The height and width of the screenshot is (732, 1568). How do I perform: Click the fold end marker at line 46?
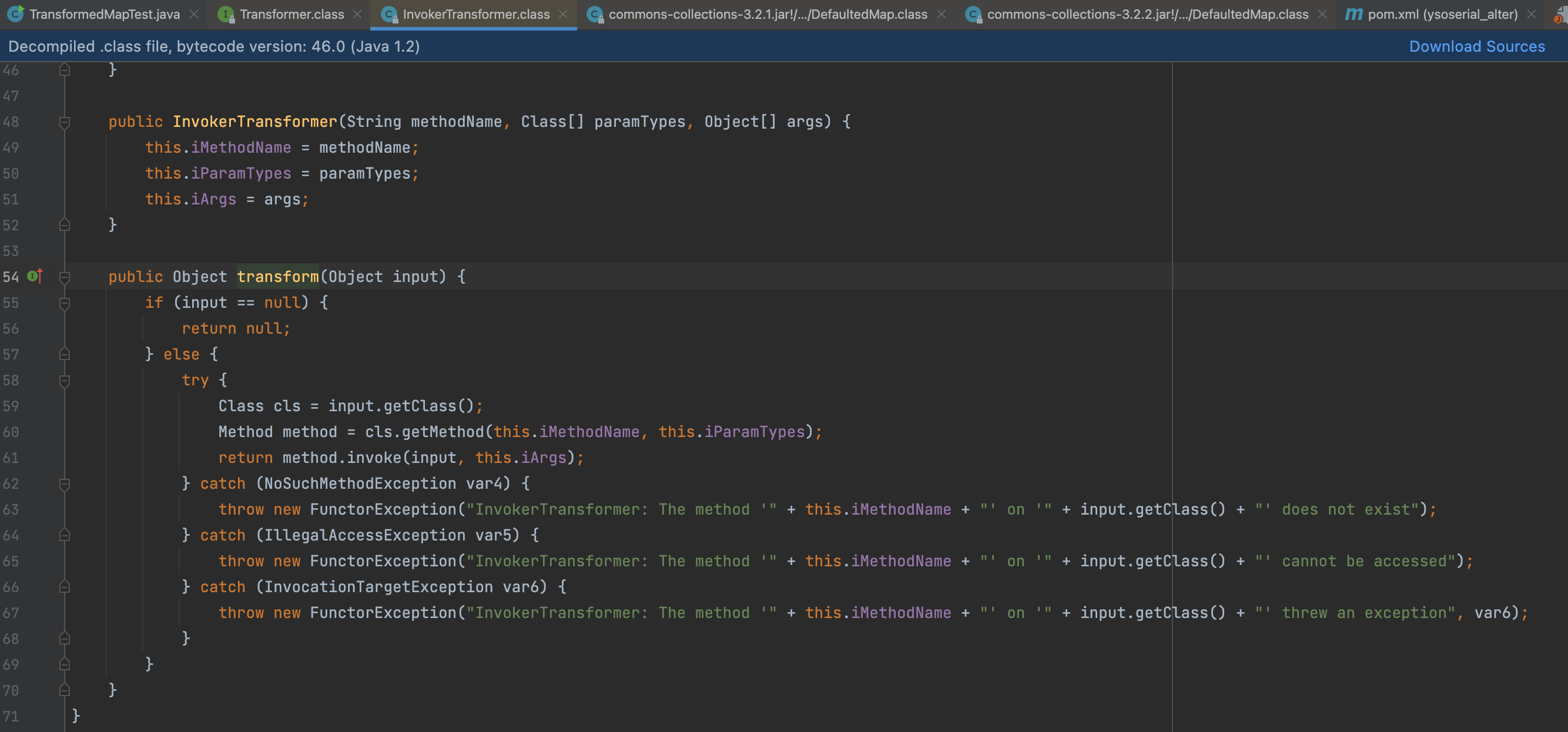pyautogui.click(x=65, y=70)
